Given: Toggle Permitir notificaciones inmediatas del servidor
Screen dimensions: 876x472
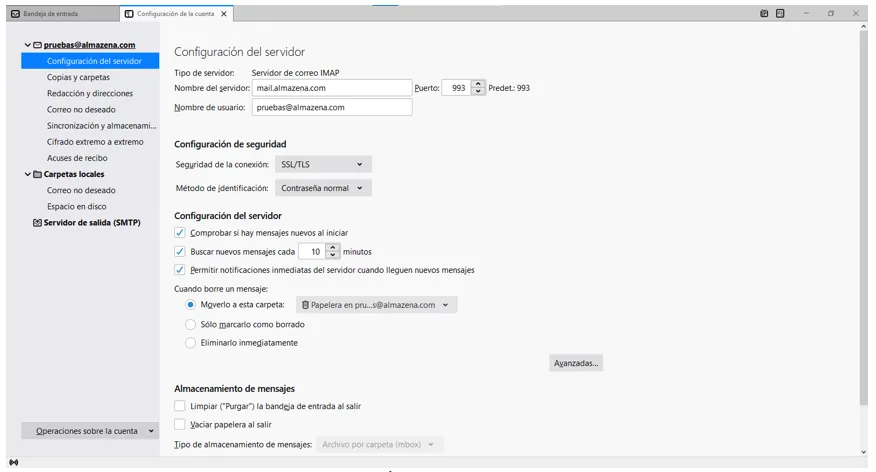Looking at the screenshot, I should [x=179, y=270].
